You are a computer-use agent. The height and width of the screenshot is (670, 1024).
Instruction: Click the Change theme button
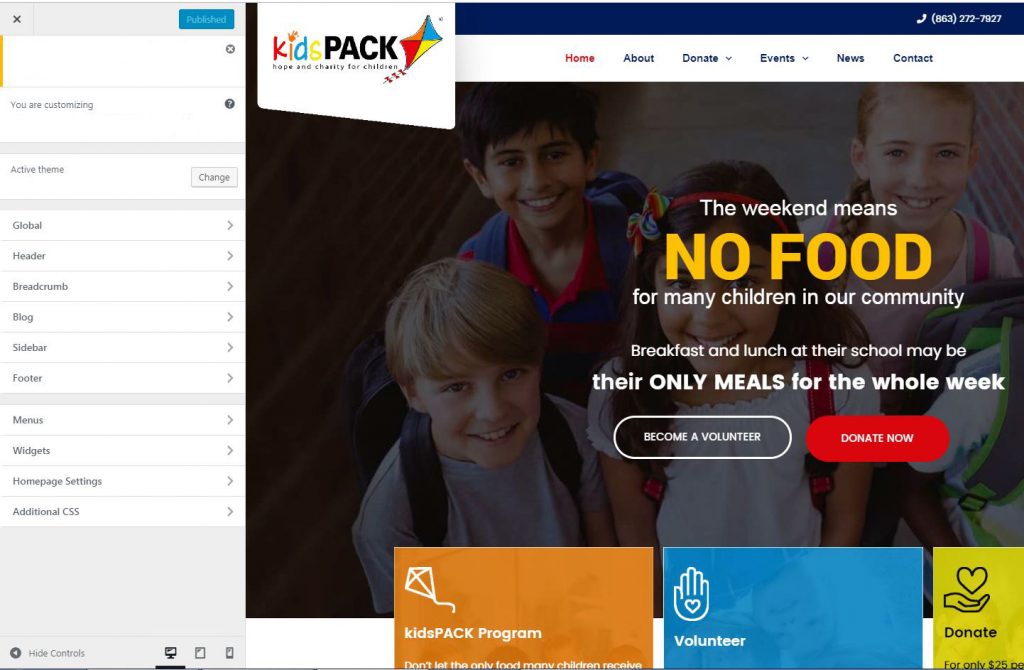click(214, 177)
